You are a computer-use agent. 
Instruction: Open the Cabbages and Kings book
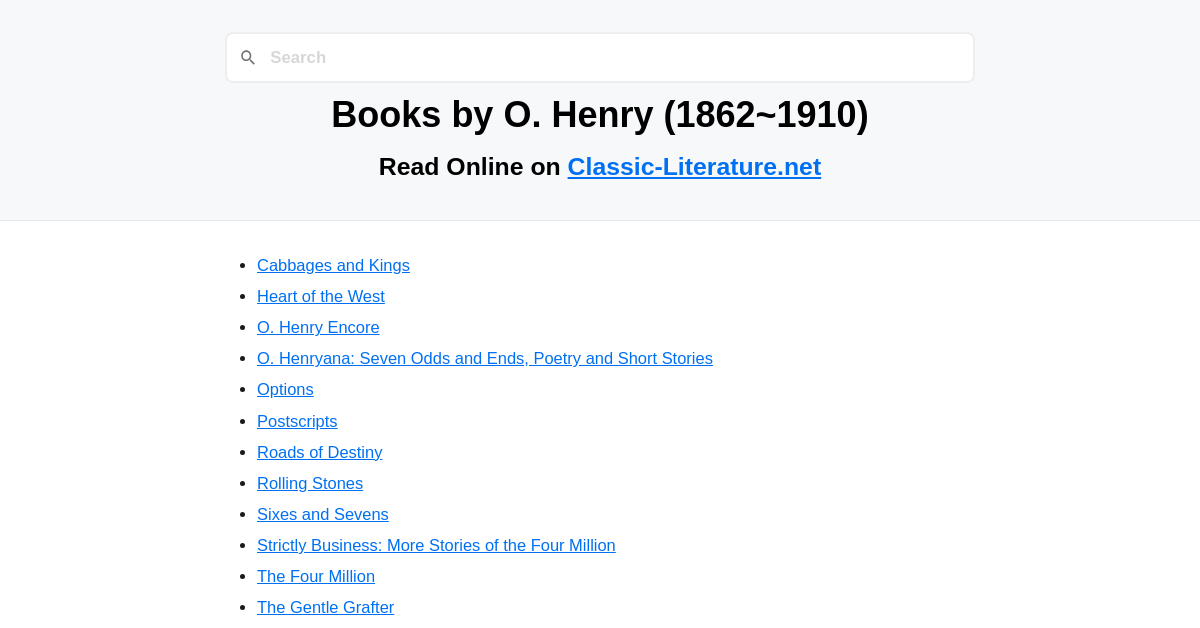tap(333, 265)
